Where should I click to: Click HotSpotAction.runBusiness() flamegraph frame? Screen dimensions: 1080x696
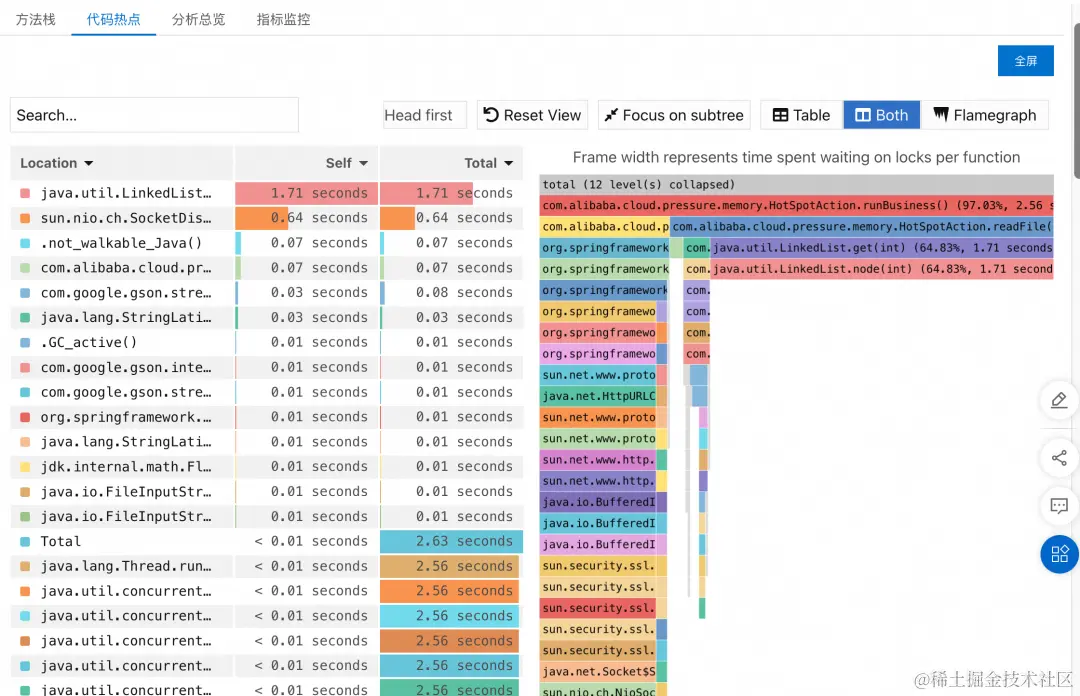coord(796,205)
